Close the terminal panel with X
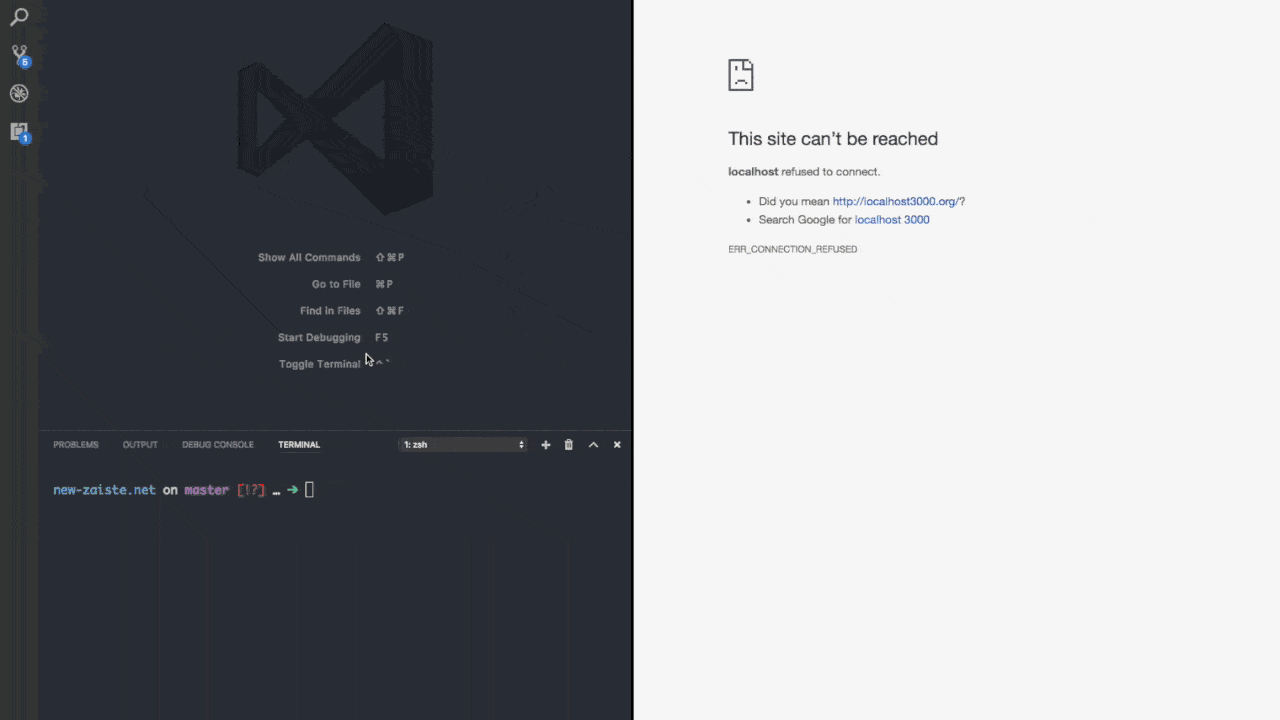Screen dimensions: 1280x720 pos(617,445)
